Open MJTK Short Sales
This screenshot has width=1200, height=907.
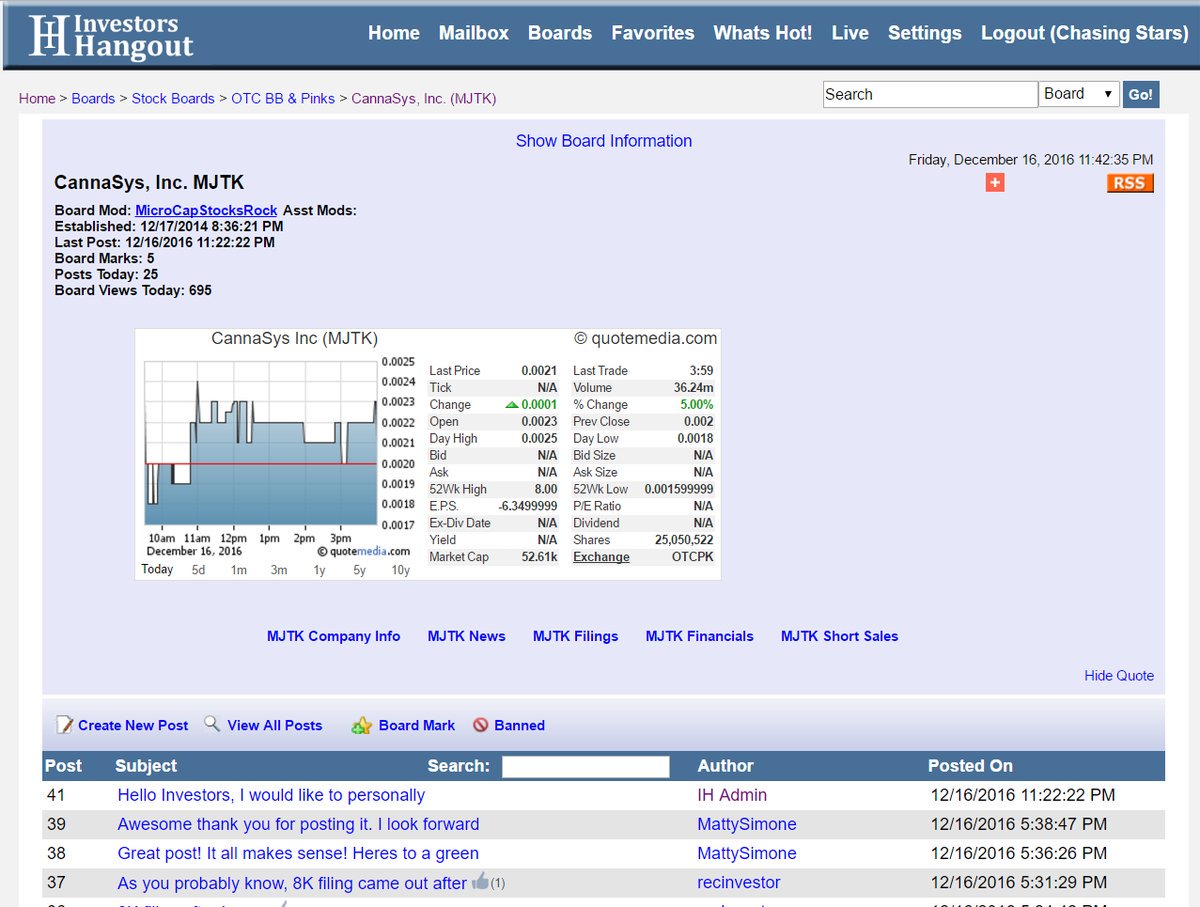tap(839, 636)
